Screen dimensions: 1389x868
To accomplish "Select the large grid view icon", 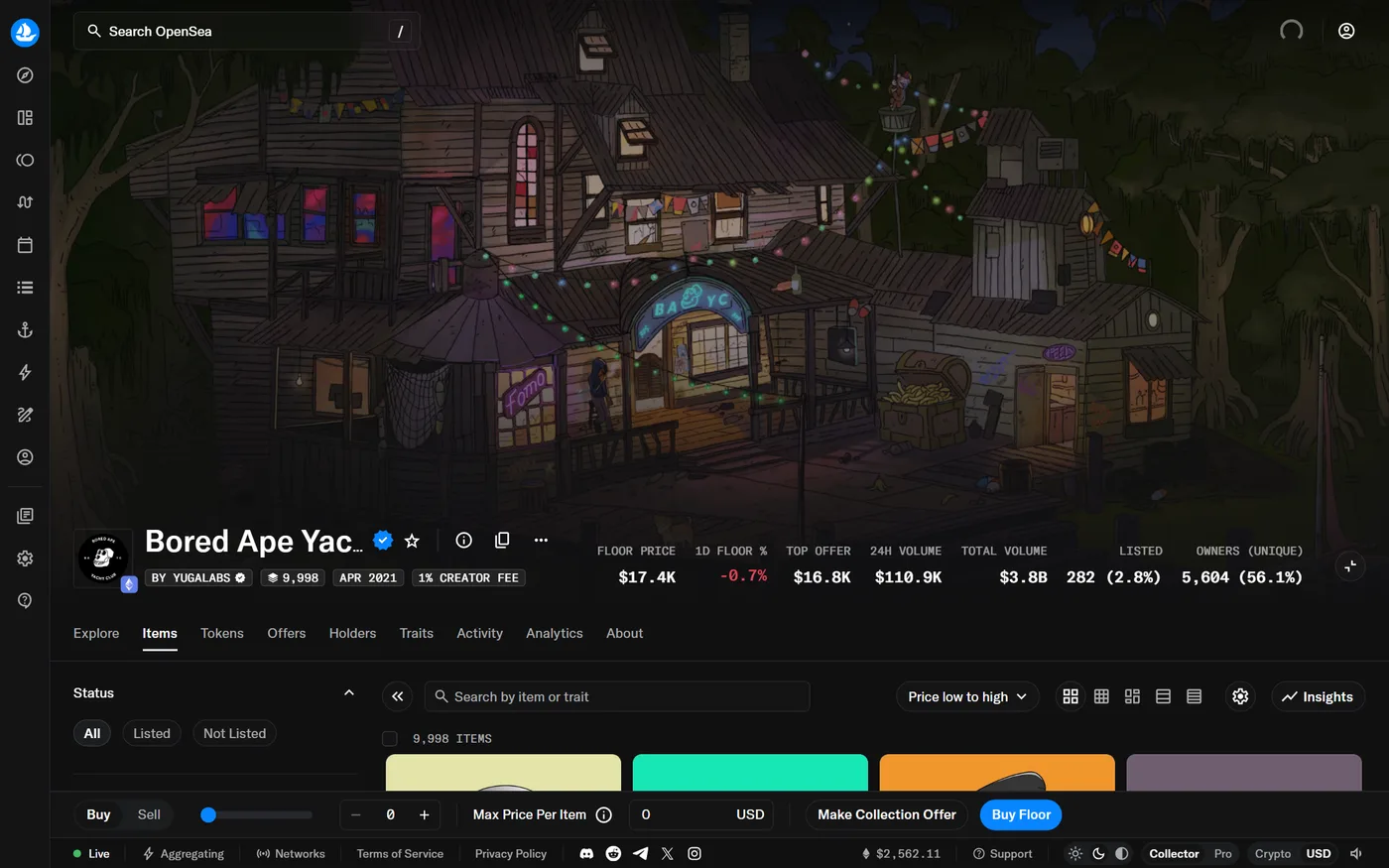I will [1071, 696].
